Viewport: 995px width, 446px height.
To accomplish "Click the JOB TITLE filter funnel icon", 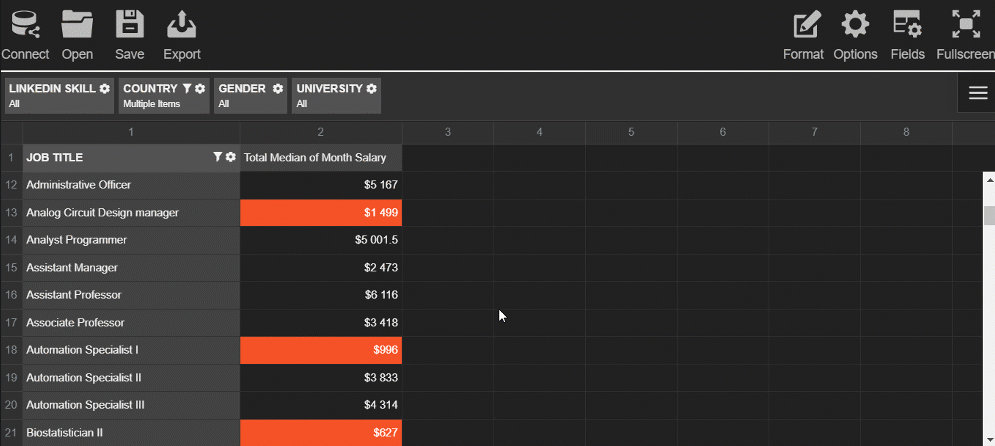I will 218,157.
